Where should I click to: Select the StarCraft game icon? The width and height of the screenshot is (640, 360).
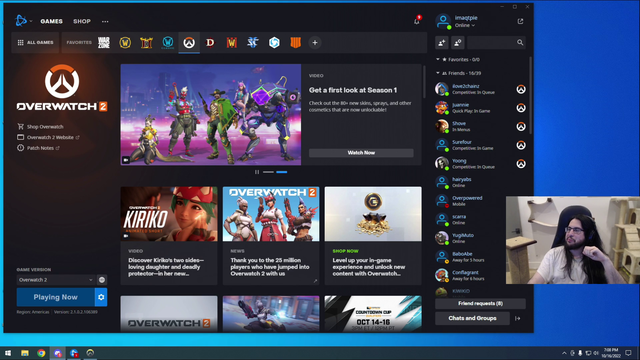coord(253,42)
